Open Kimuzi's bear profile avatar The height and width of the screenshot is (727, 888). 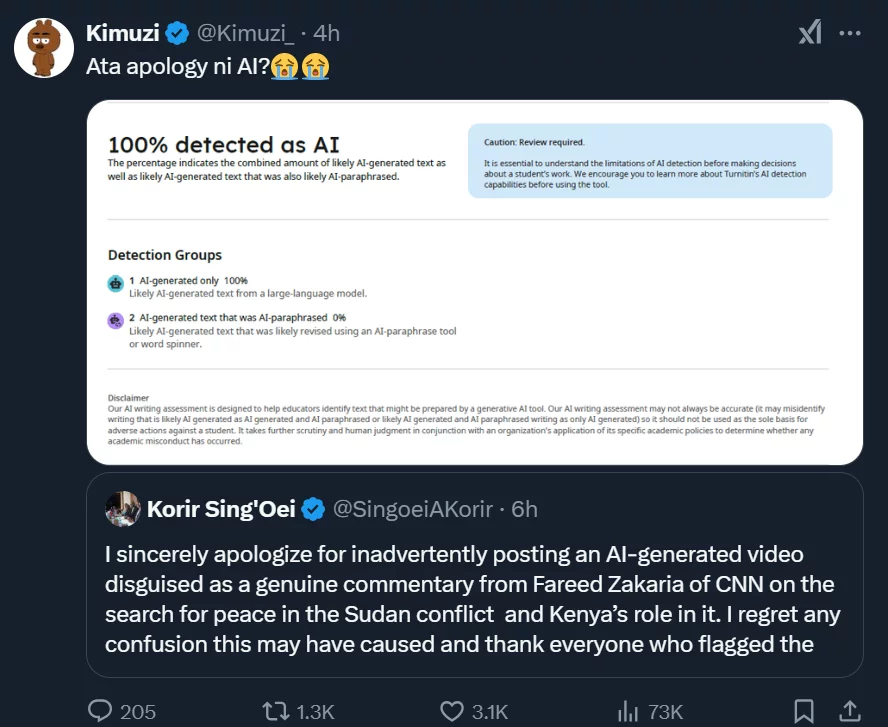point(43,48)
